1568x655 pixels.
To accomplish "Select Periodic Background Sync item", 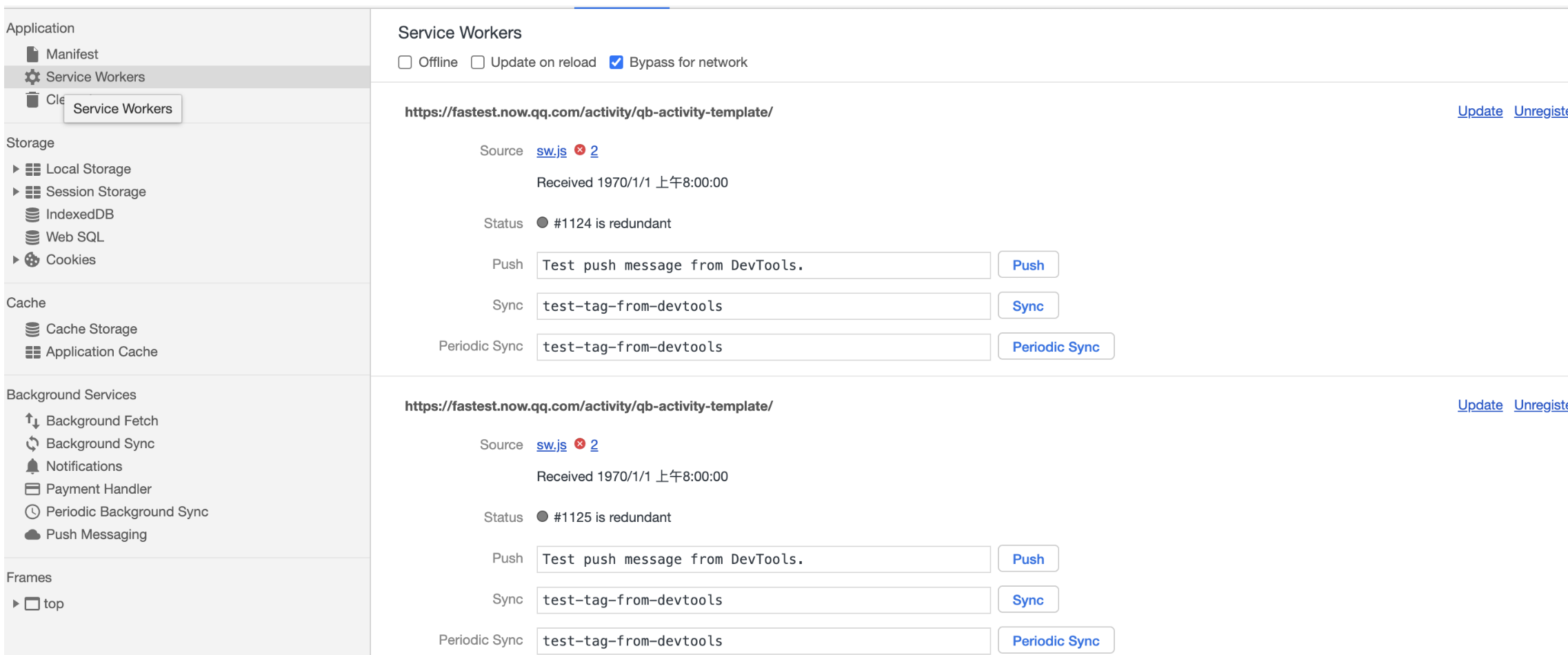I will coord(127,512).
